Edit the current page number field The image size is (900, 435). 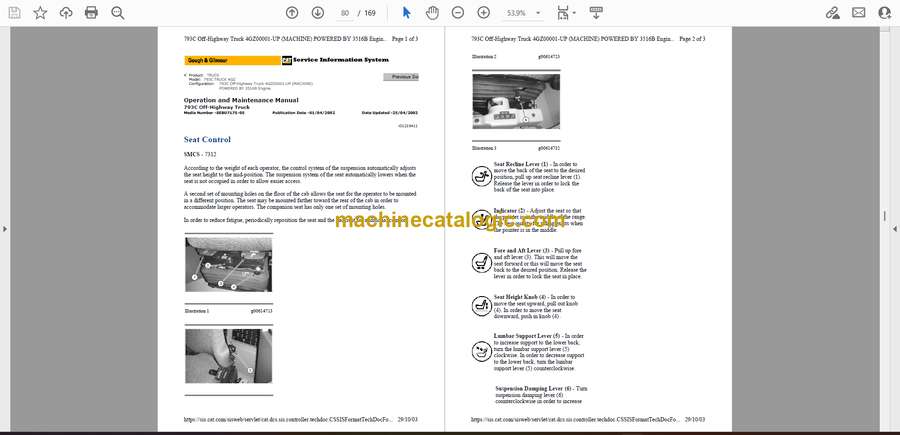(344, 13)
